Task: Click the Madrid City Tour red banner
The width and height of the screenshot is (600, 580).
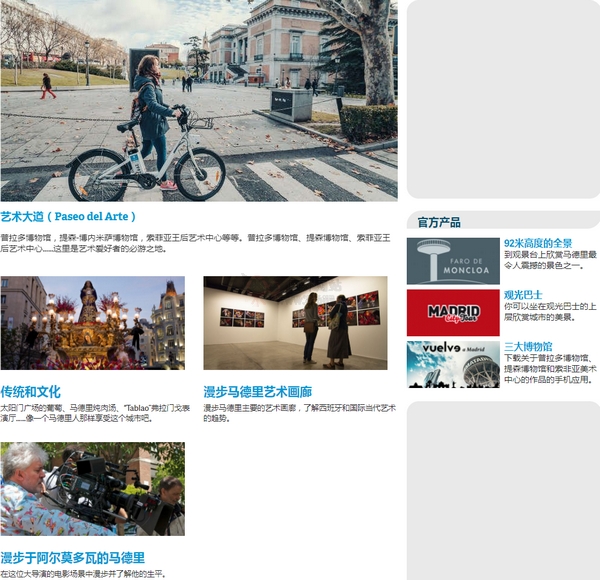Action: [x=453, y=313]
